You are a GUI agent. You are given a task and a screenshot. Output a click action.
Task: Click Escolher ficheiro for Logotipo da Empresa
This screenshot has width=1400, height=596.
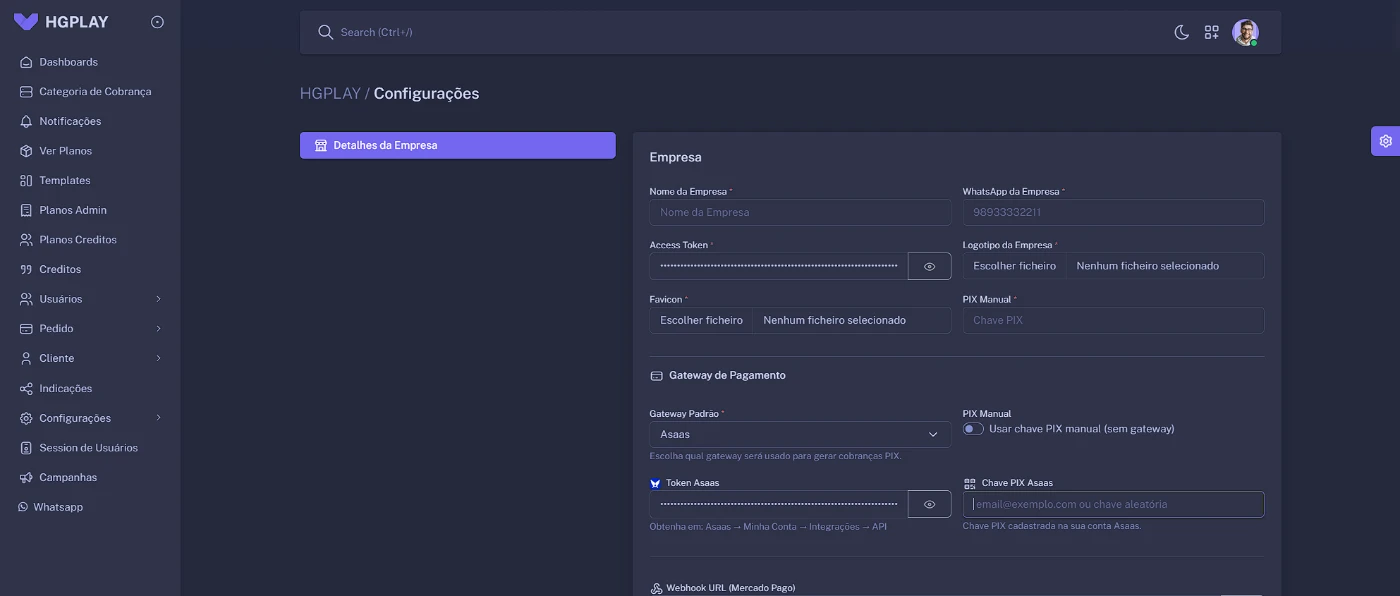[1014, 266]
